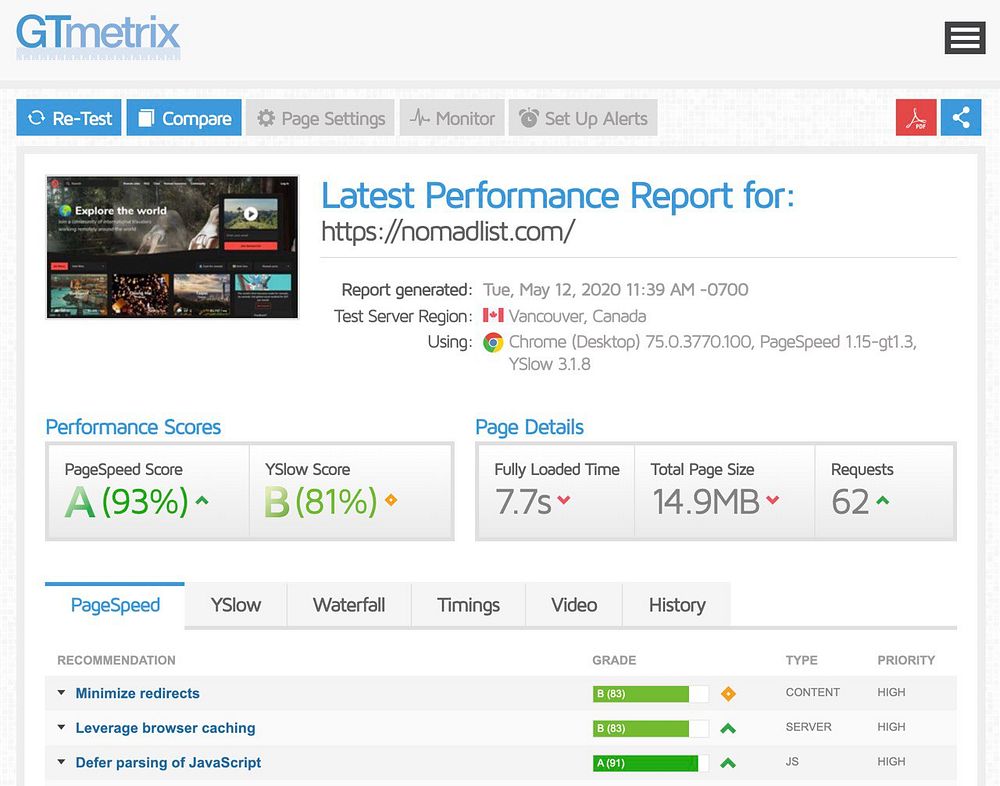Click the Compare button
Image resolution: width=1000 pixels, height=786 pixels.
[x=184, y=117]
